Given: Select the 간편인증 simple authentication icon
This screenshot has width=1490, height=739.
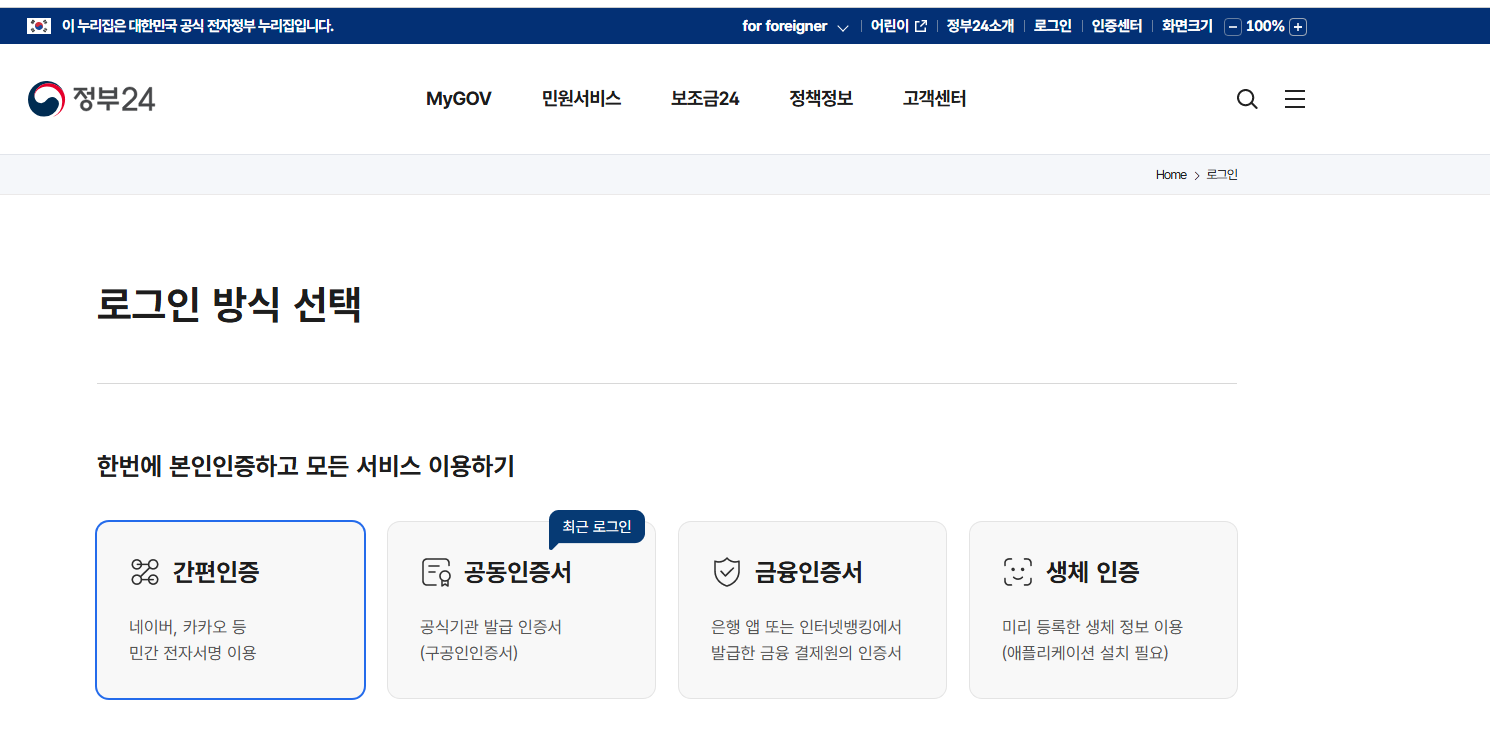Looking at the screenshot, I should [x=143, y=572].
